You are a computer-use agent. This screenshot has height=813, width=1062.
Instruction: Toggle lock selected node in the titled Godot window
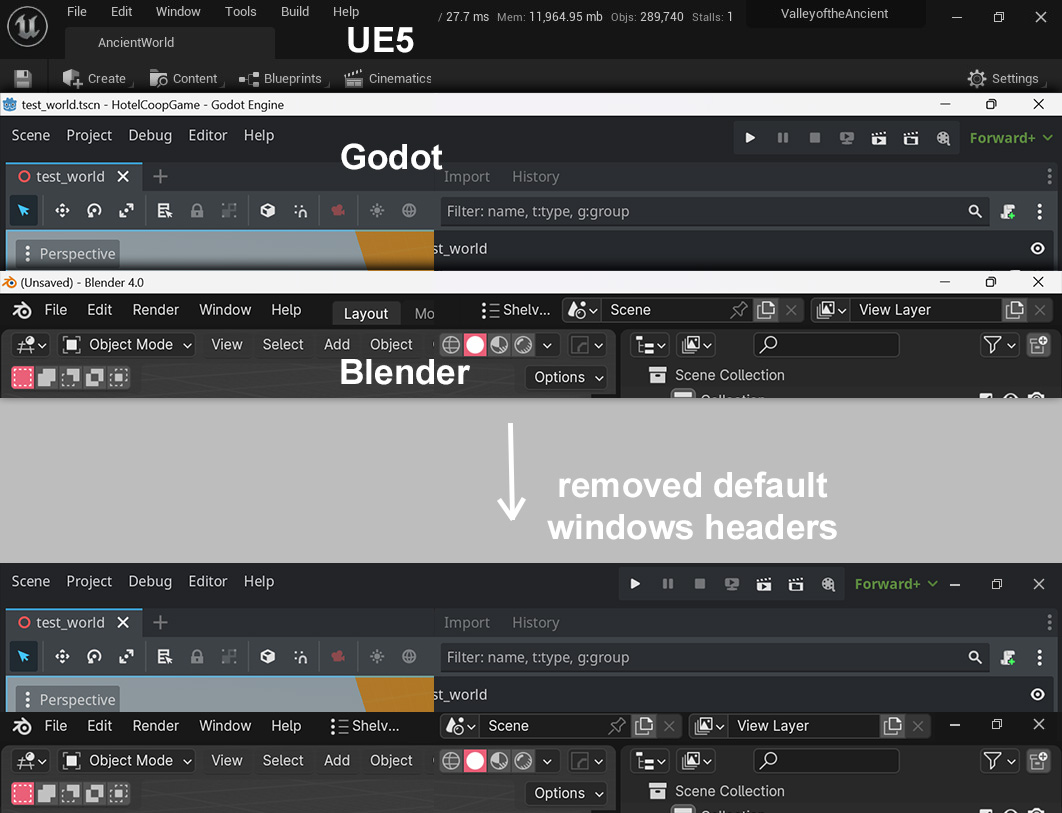[197, 211]
